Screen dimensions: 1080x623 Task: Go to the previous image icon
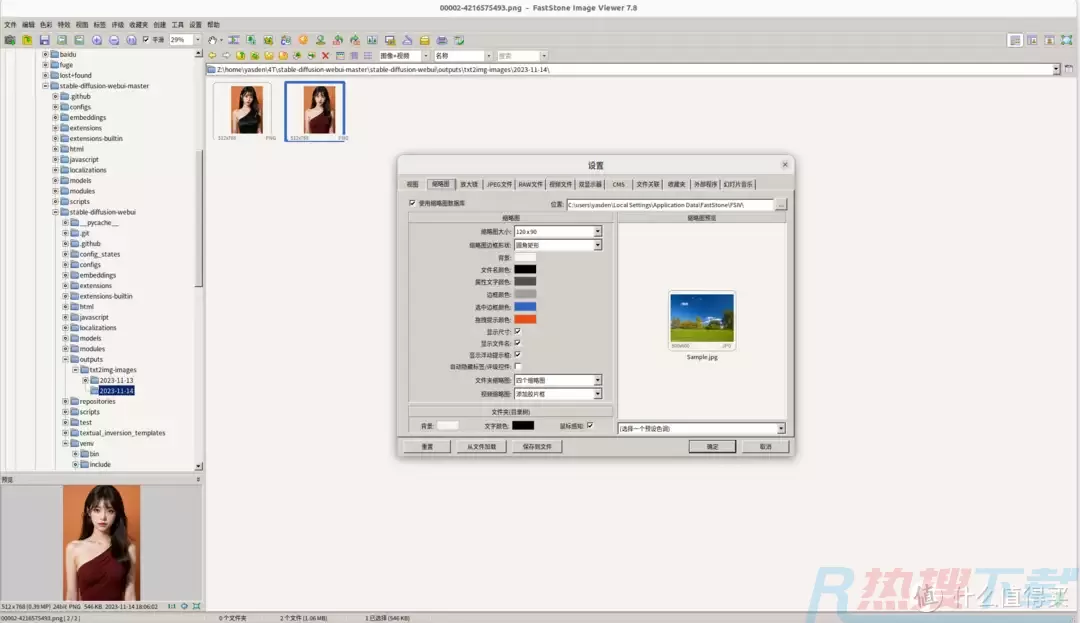click(x=62, y=40)
